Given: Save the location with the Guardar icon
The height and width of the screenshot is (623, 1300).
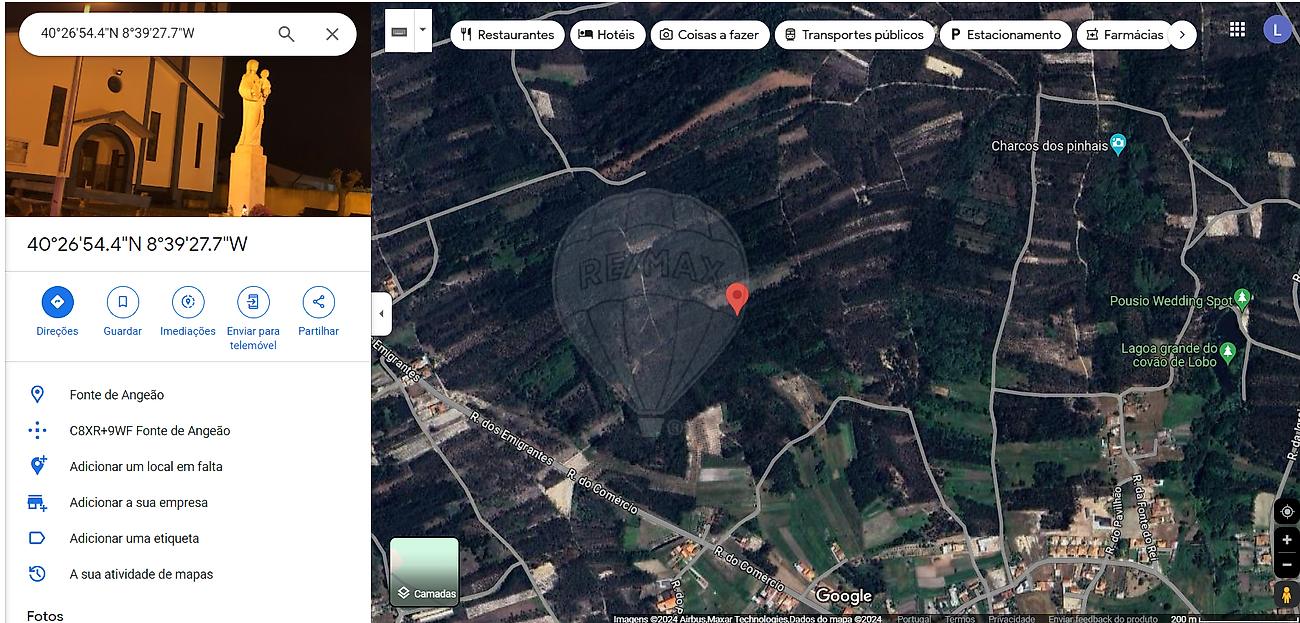Looking at the screenshot, I should pyautogui.click(x=122, y=301).
